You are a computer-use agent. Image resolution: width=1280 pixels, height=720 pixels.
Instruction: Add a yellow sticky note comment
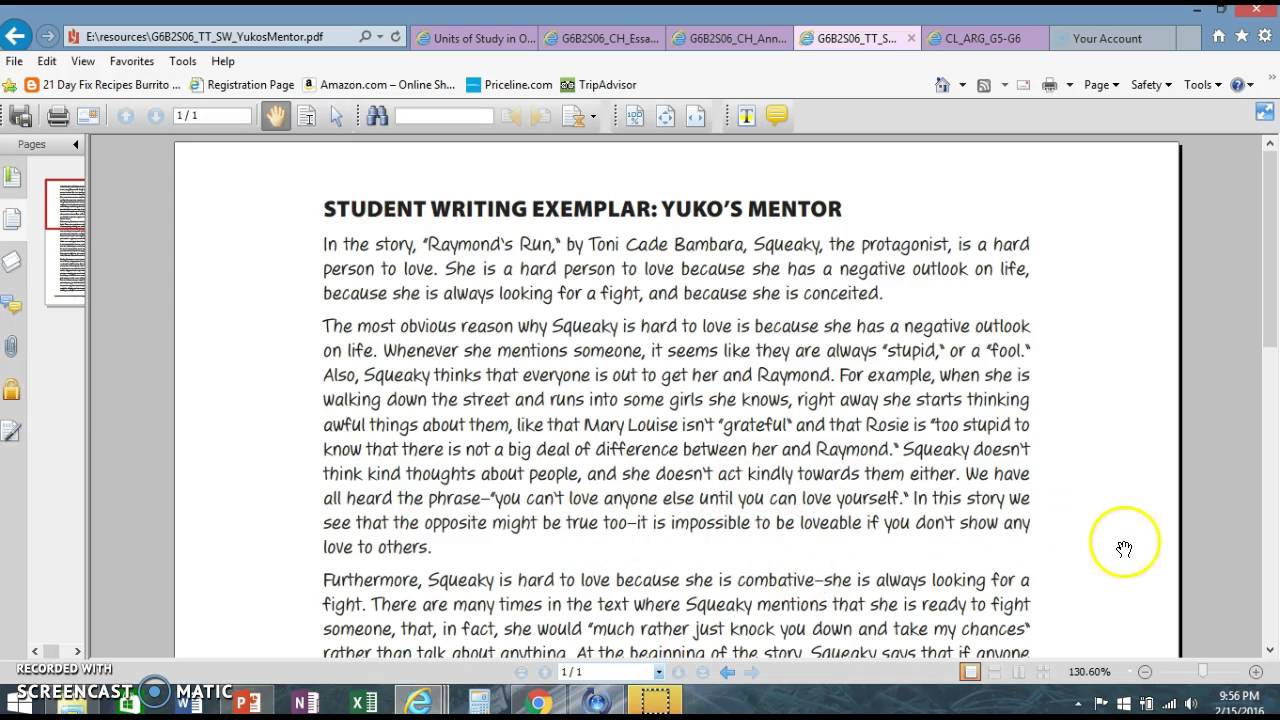pyautogui.click(x=776, y=115)
